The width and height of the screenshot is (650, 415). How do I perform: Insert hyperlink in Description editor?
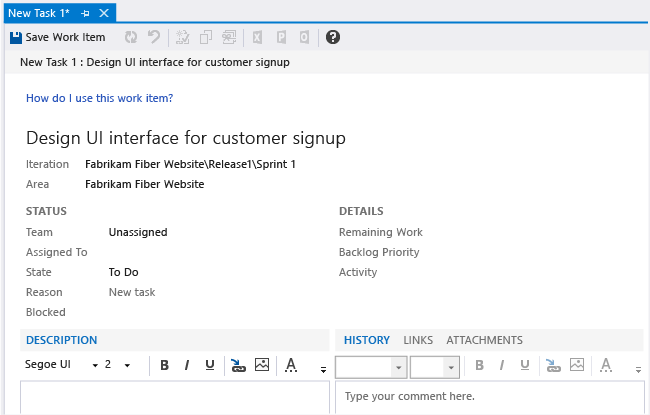click(238, 365)
